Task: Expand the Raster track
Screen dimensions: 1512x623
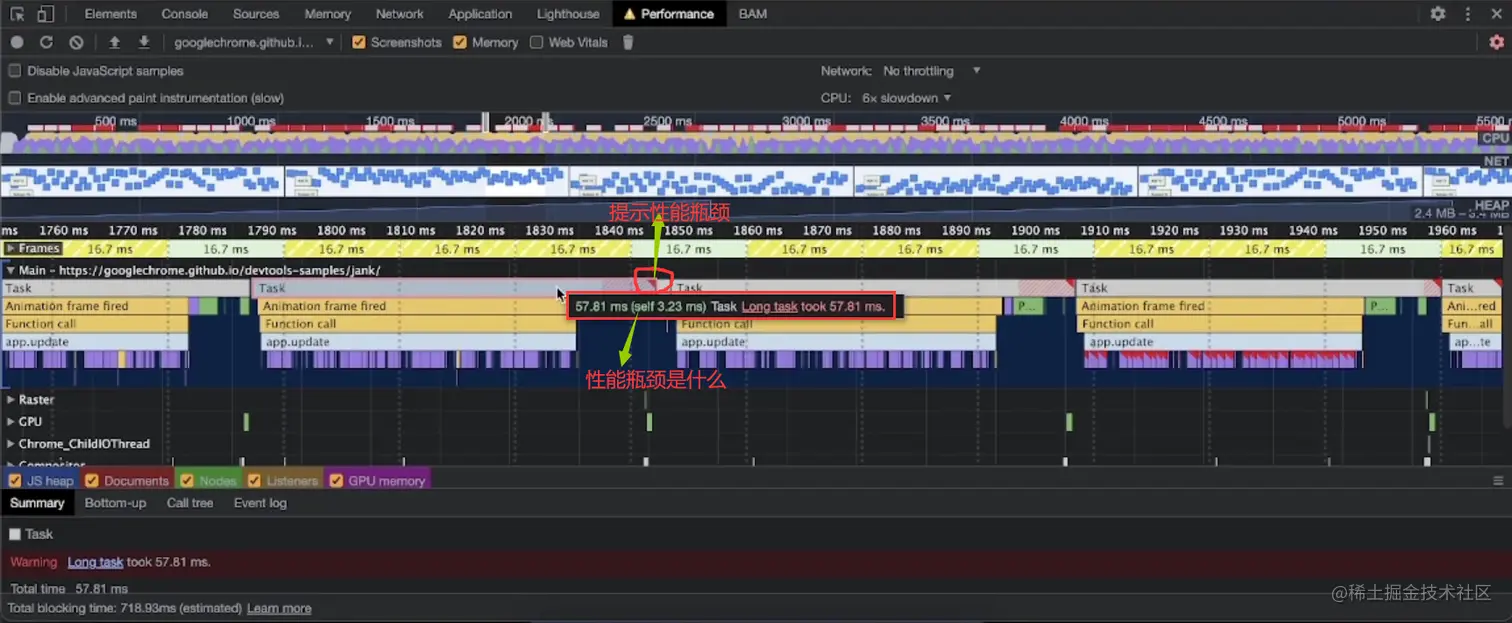Action: (x=11, y=400)
